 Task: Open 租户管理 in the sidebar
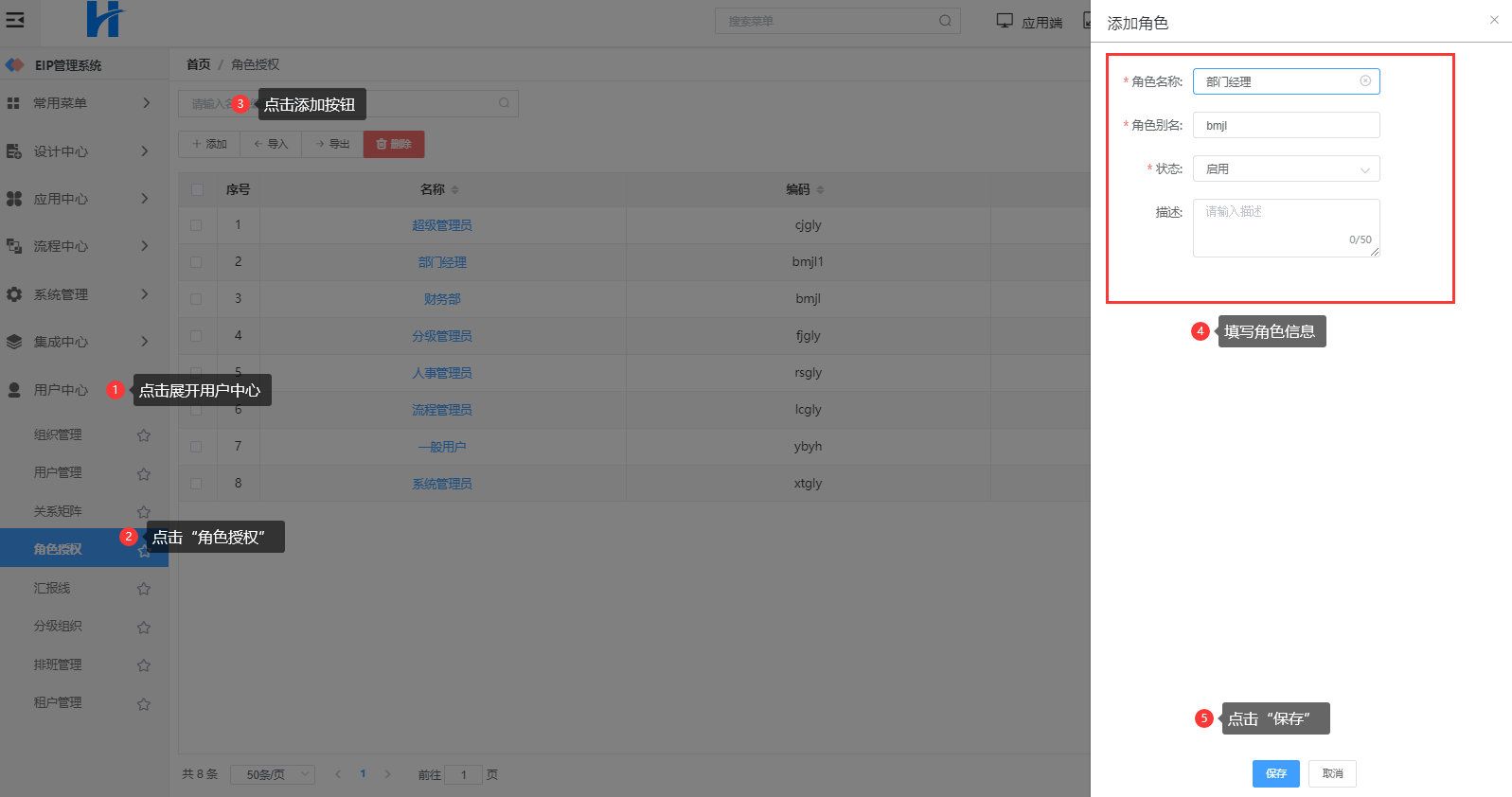pos(58,702)
